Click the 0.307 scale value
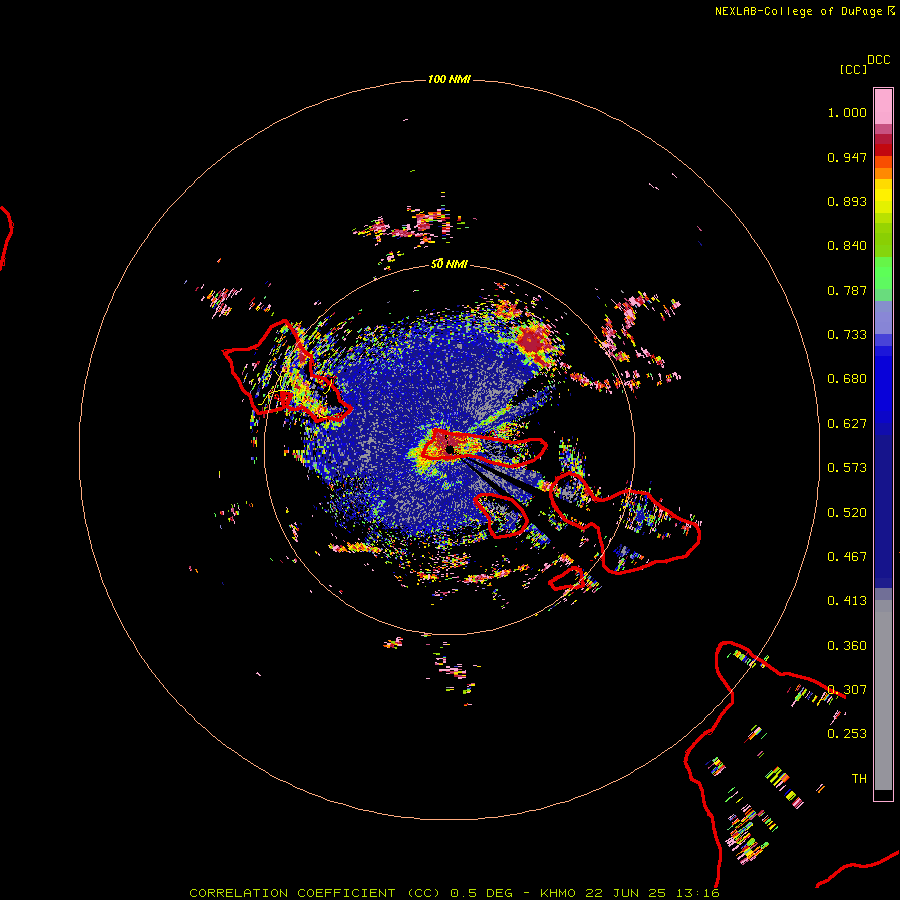900x900 pixels. click(847, 690)
